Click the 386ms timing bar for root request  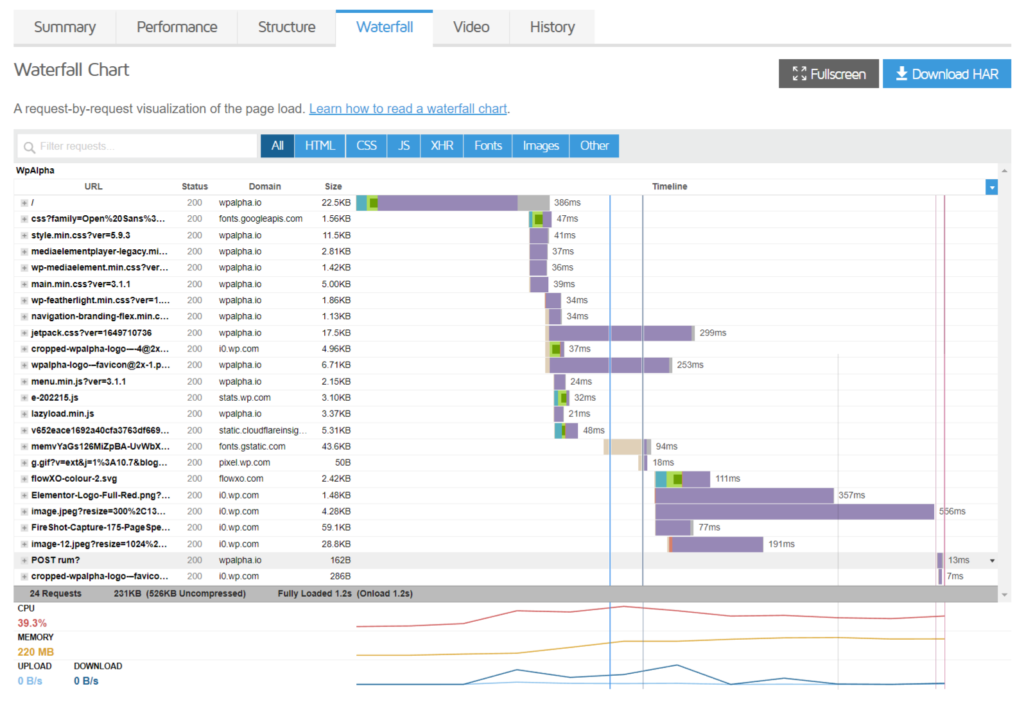453,203
